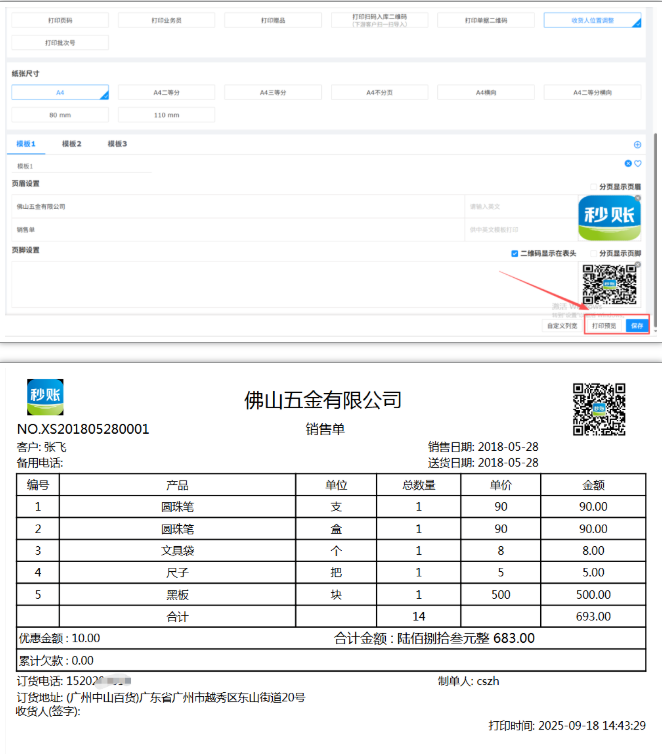
Task: Click the blue delete template icon
Action: pos(628,164)
